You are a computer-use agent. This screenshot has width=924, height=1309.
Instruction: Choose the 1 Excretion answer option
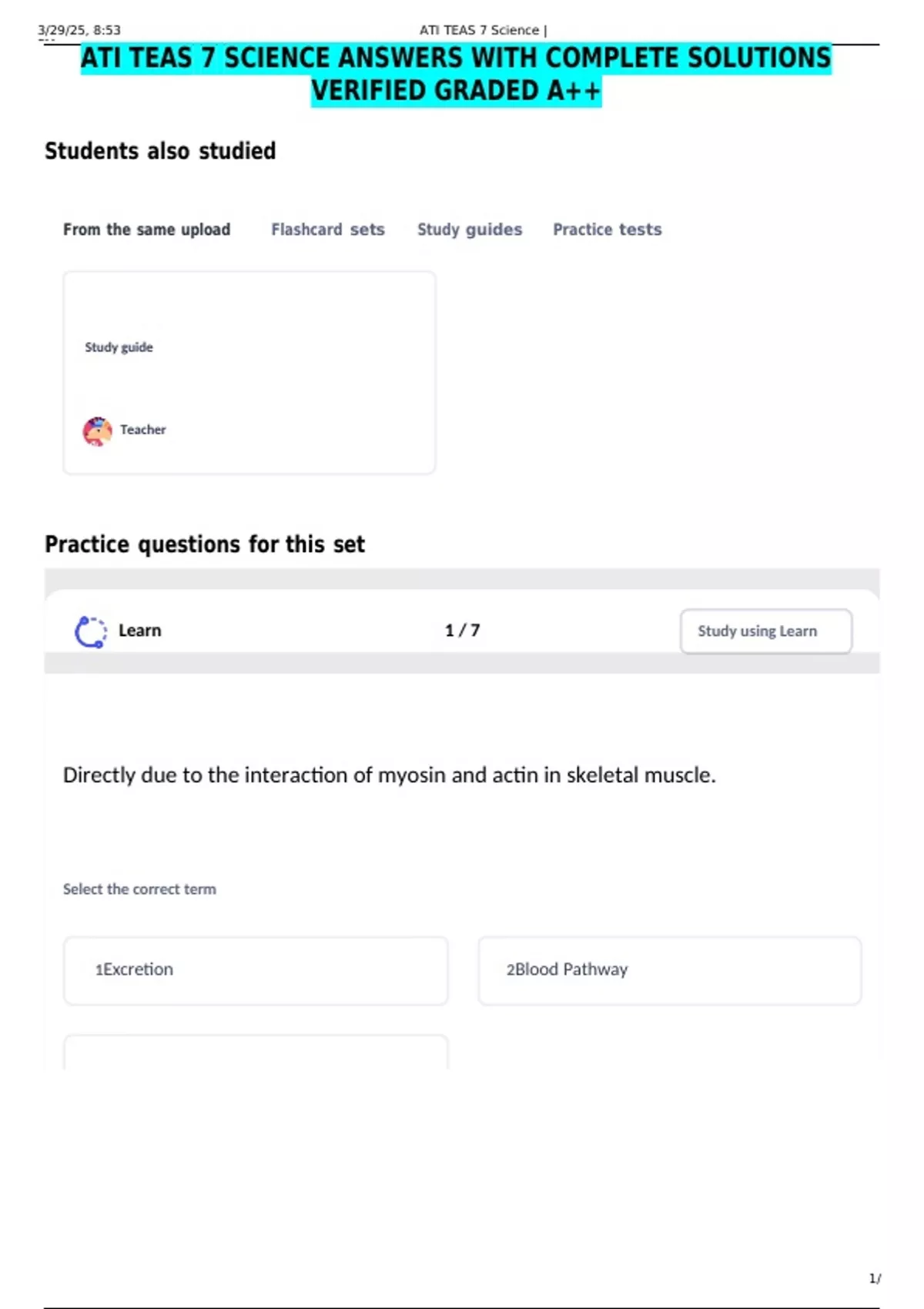pyautogui.click(x=256, y=970)
